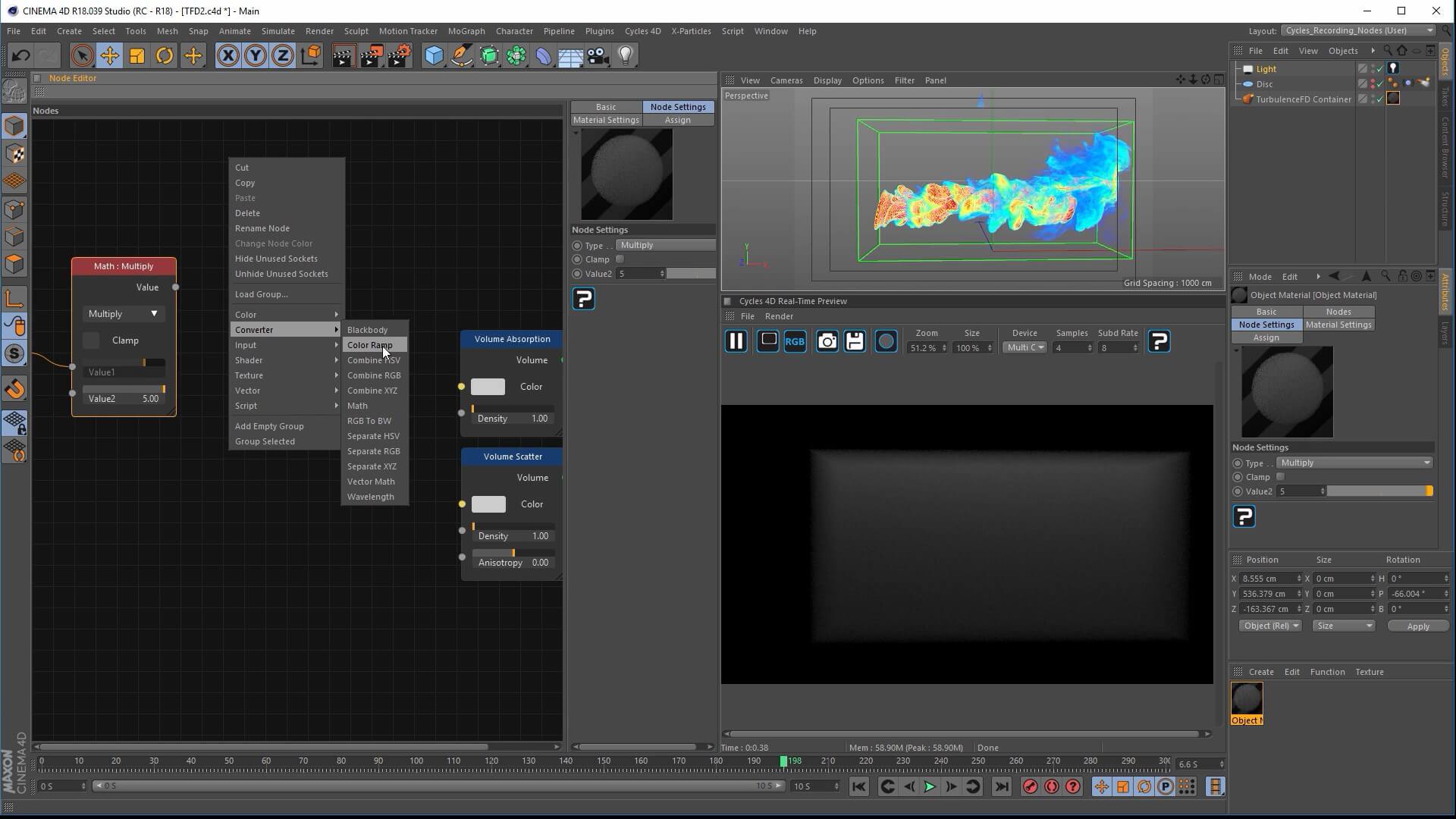The image size is (1456, 819).
Task: Open the Multi C device dropdown
Action: click(x=1025, y=347)
